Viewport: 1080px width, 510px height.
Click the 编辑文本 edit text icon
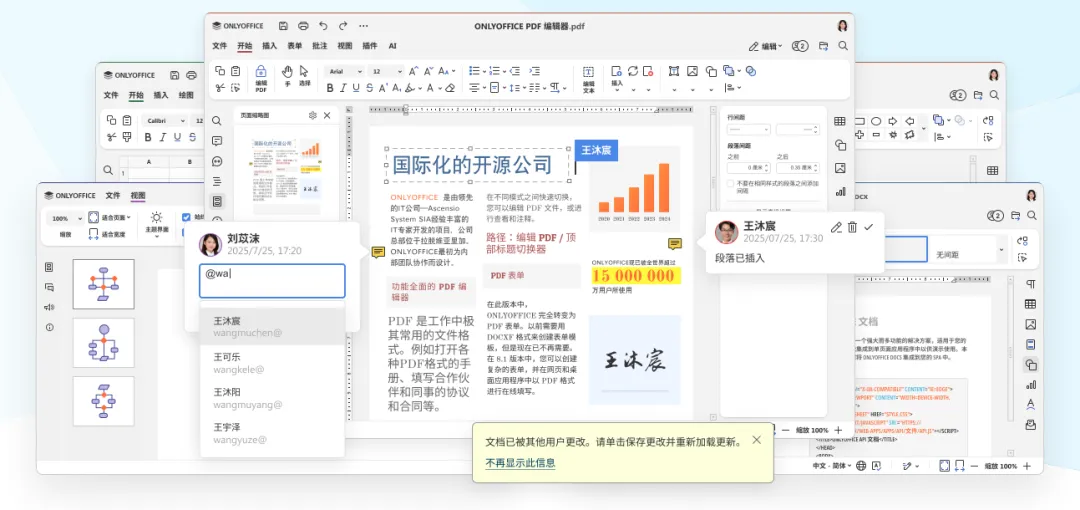pyautogui.click(x=589, y=79)
